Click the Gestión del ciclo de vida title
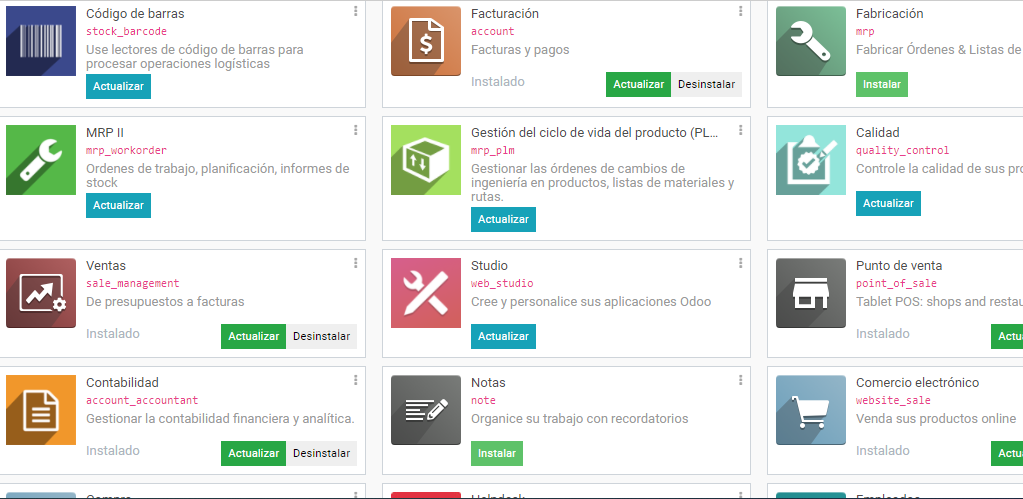The image size is (1023, 499). [594, 132]
